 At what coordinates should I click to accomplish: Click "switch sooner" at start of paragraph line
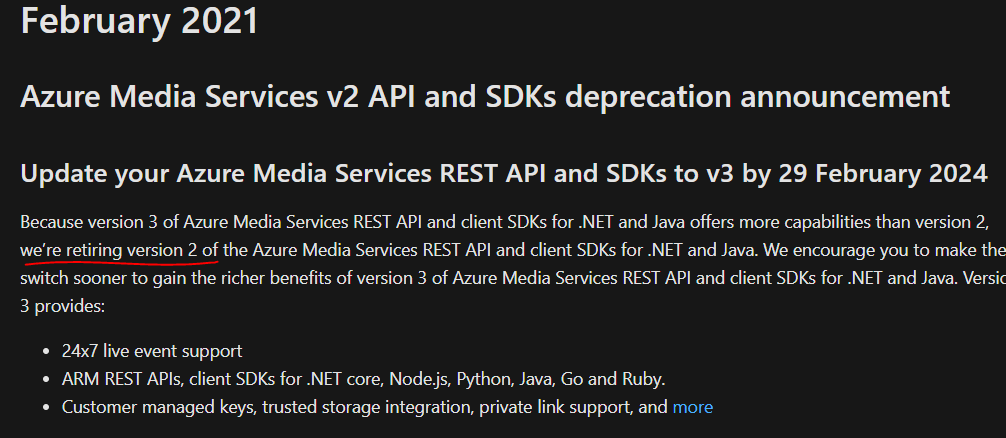[70, 277]
